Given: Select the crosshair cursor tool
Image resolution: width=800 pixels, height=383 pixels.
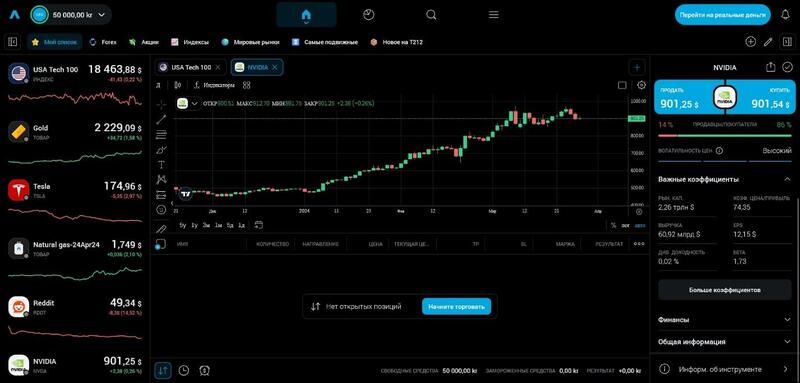Looking at the screenshot, I should pos(161,105).
